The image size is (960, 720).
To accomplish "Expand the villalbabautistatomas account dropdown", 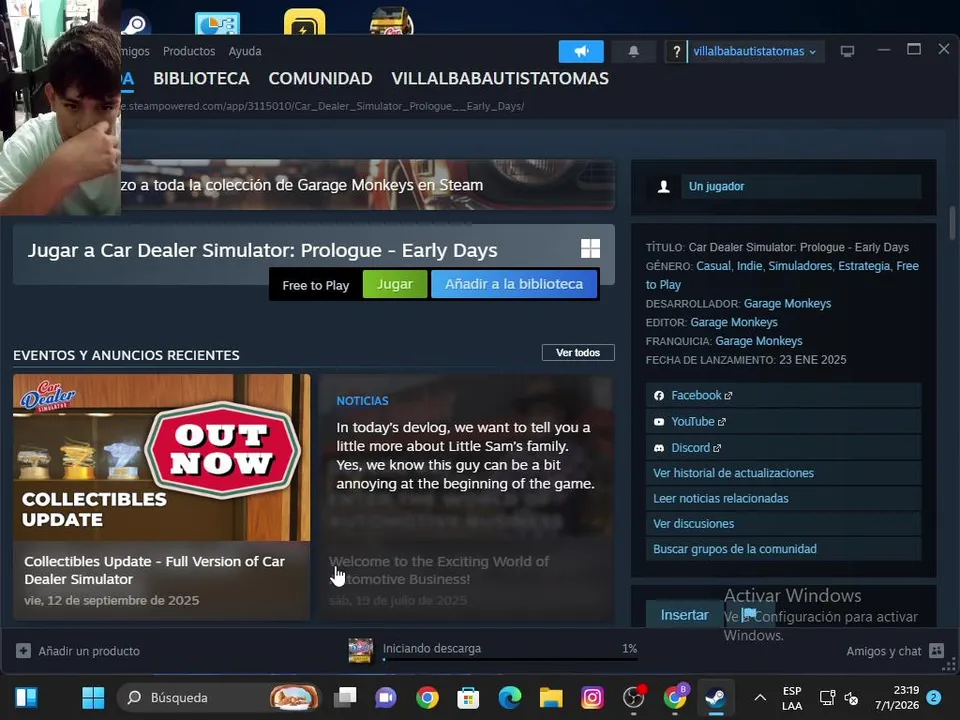I will point(754,51).
